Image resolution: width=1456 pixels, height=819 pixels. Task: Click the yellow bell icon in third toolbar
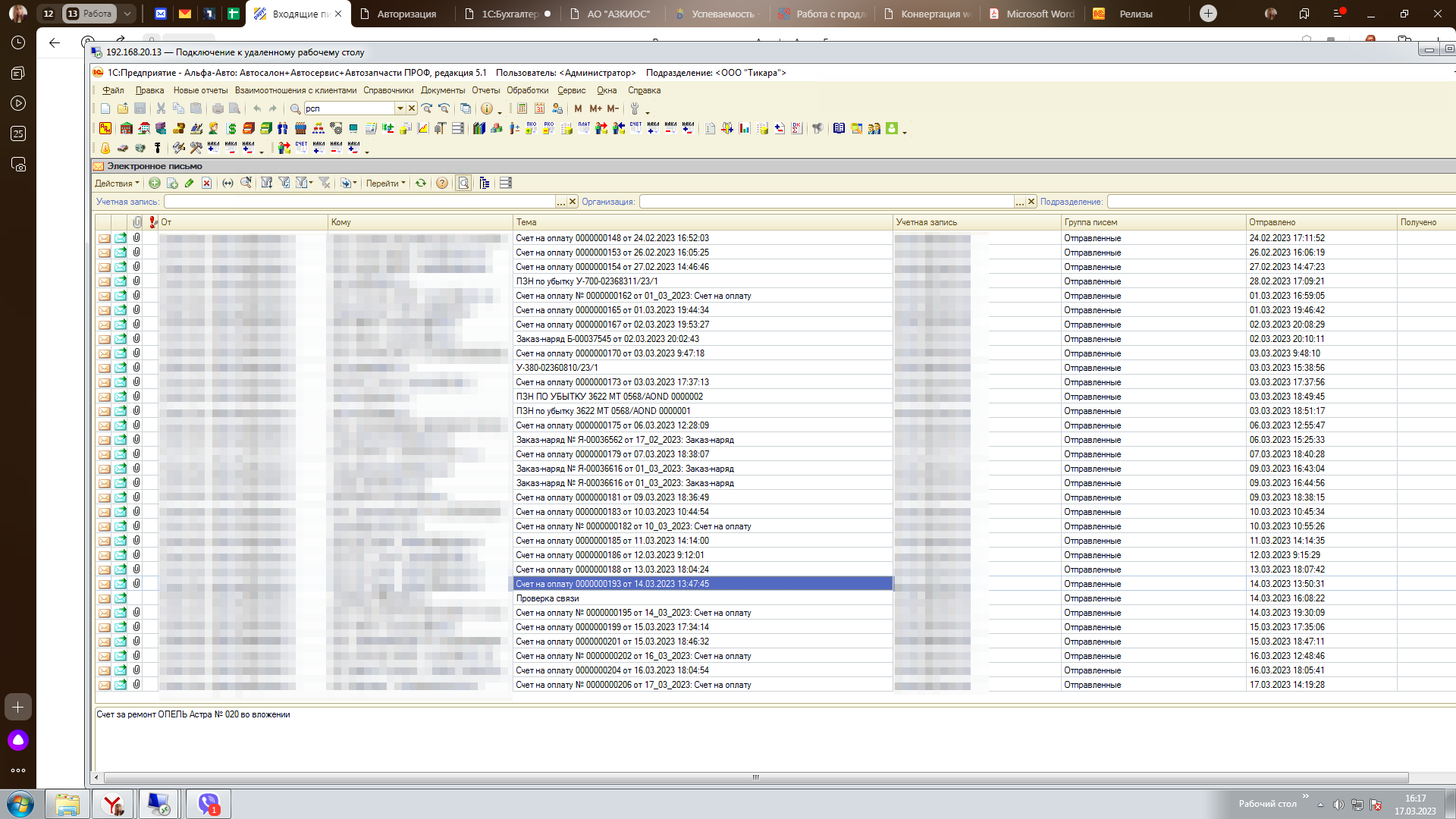tap(105, 148)
